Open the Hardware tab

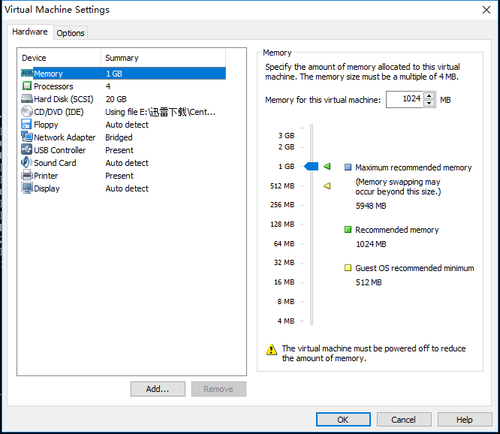30,32
